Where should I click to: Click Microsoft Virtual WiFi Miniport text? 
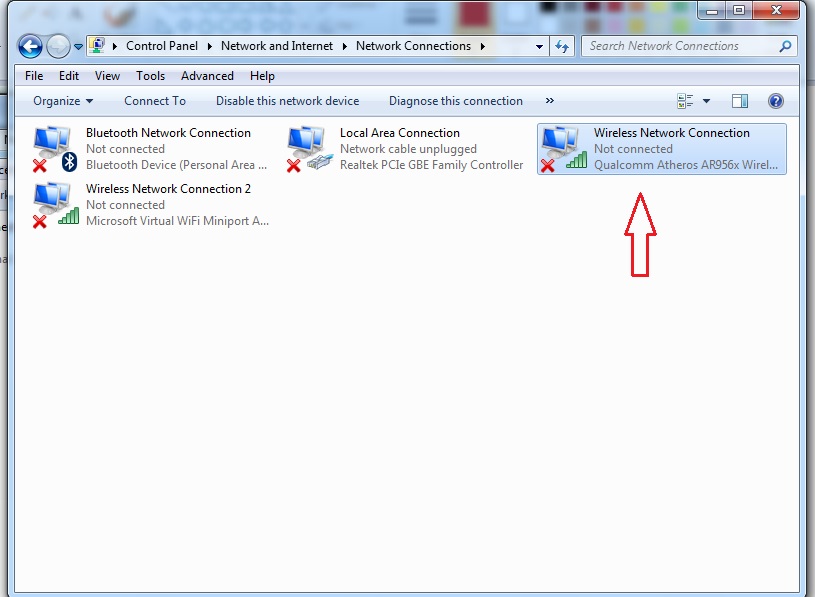pos(177,221)
